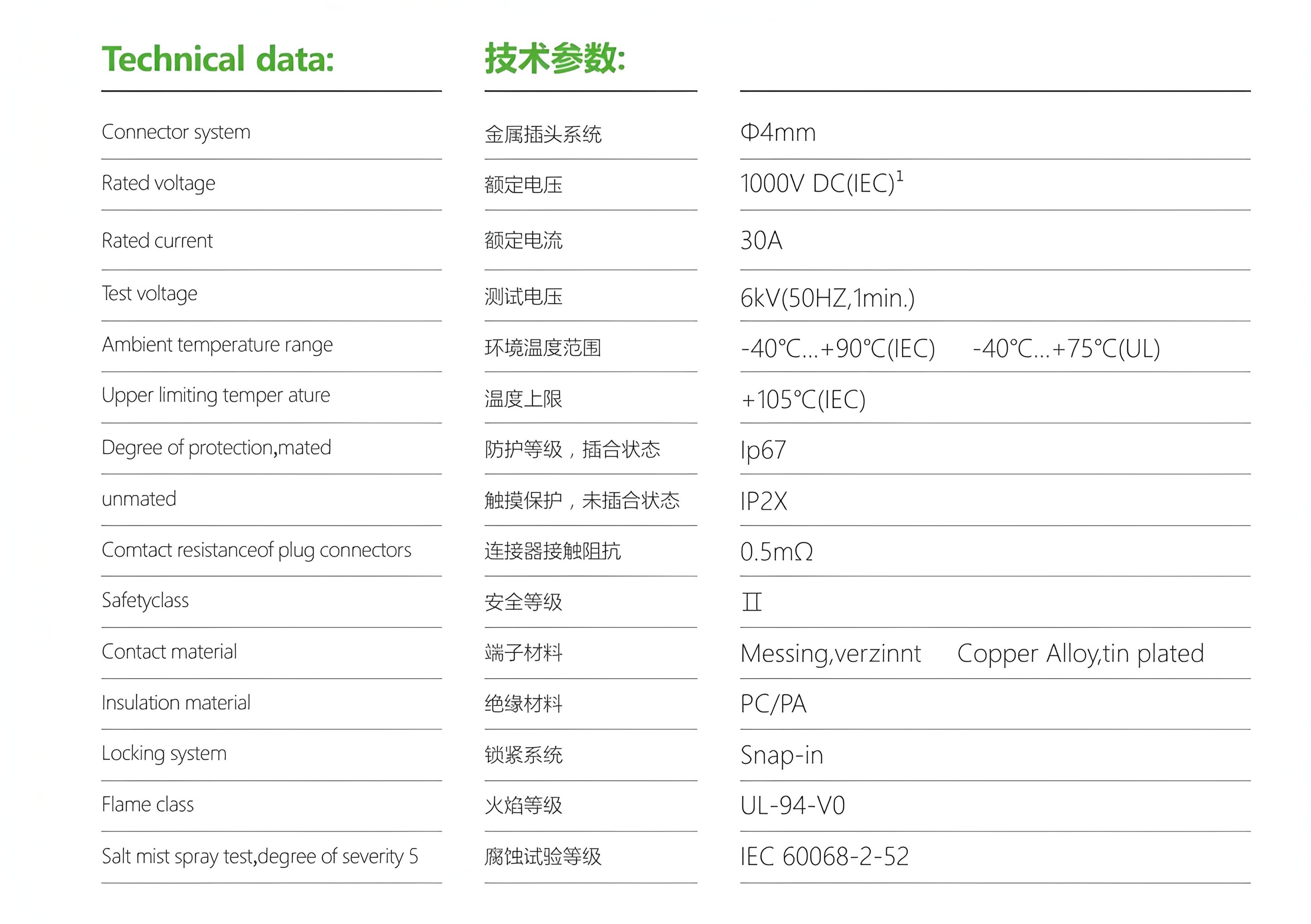Click the 'Messing,verzinnt' value

point(831,655)
